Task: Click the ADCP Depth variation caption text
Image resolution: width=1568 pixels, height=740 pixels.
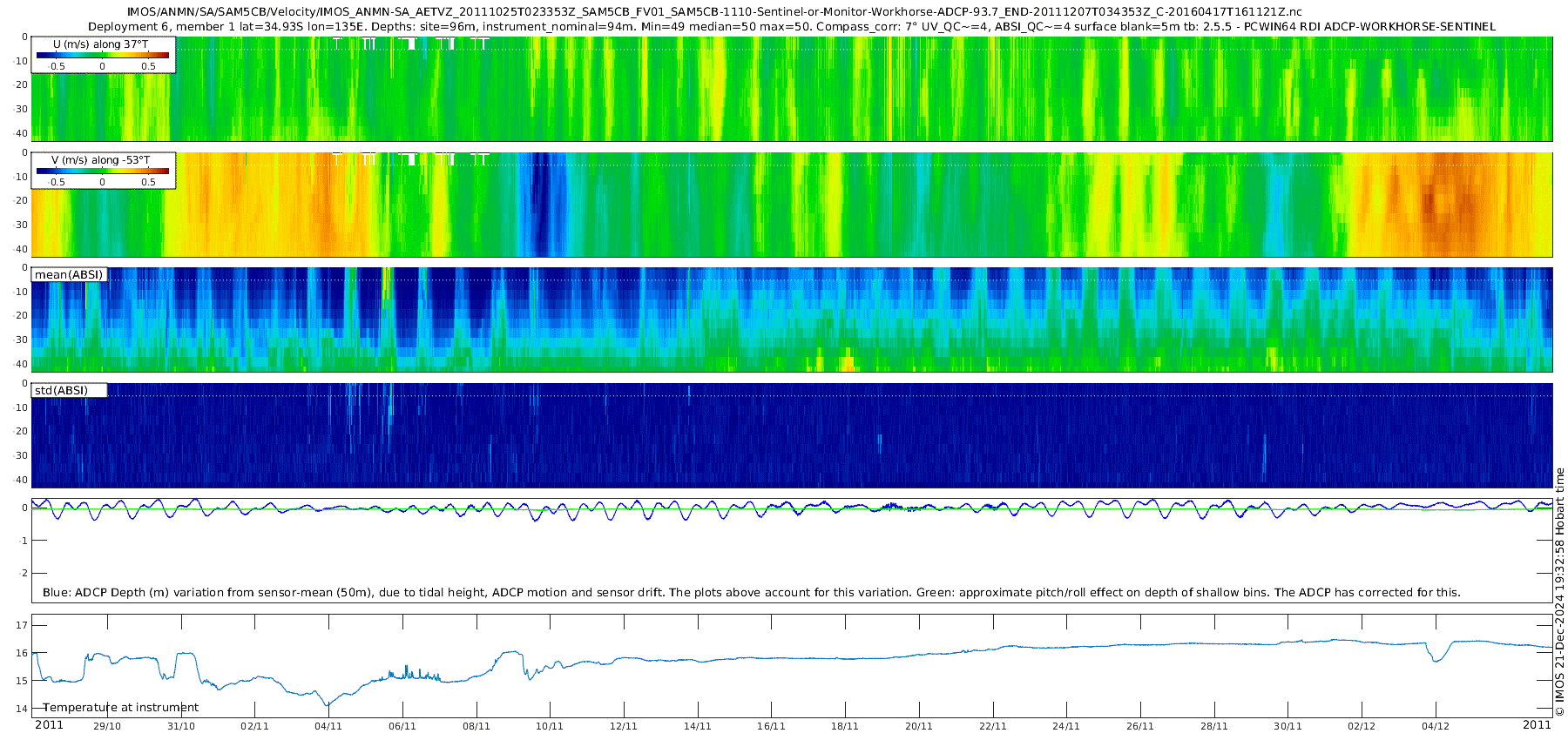Action: (x=751, y=593)
